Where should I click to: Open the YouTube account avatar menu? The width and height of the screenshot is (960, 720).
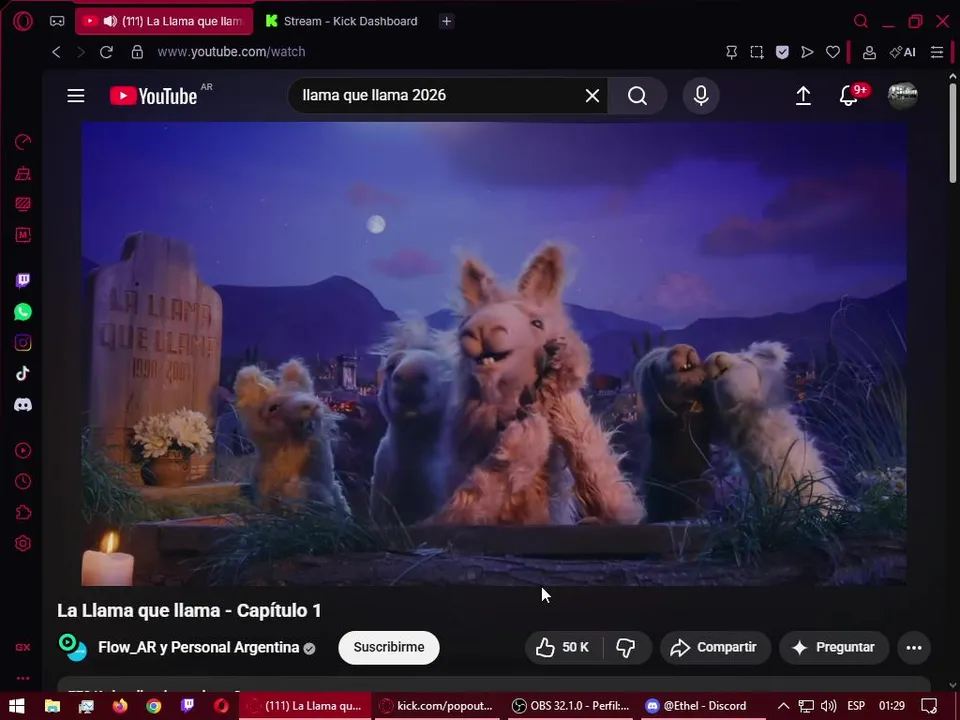point(902,96)
